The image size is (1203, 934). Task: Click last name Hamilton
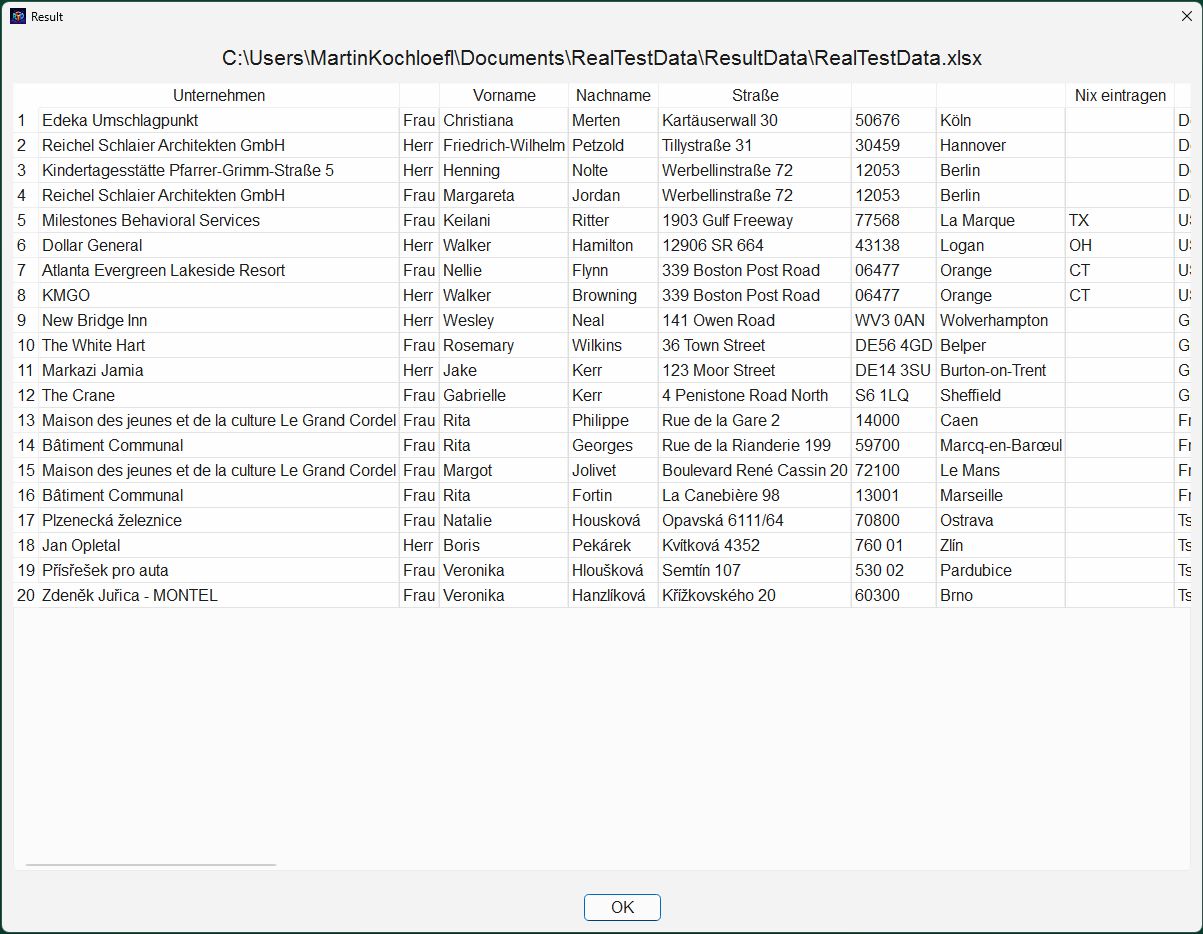pos(613,245)
